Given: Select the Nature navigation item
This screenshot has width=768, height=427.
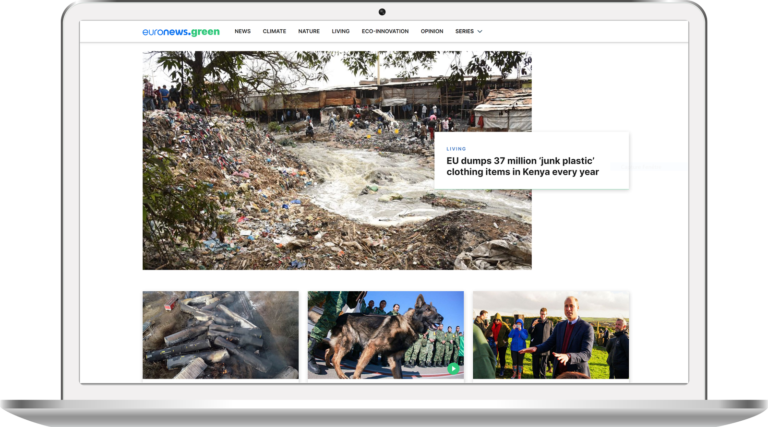Looking at the screenshot, I should click(309, 31).
